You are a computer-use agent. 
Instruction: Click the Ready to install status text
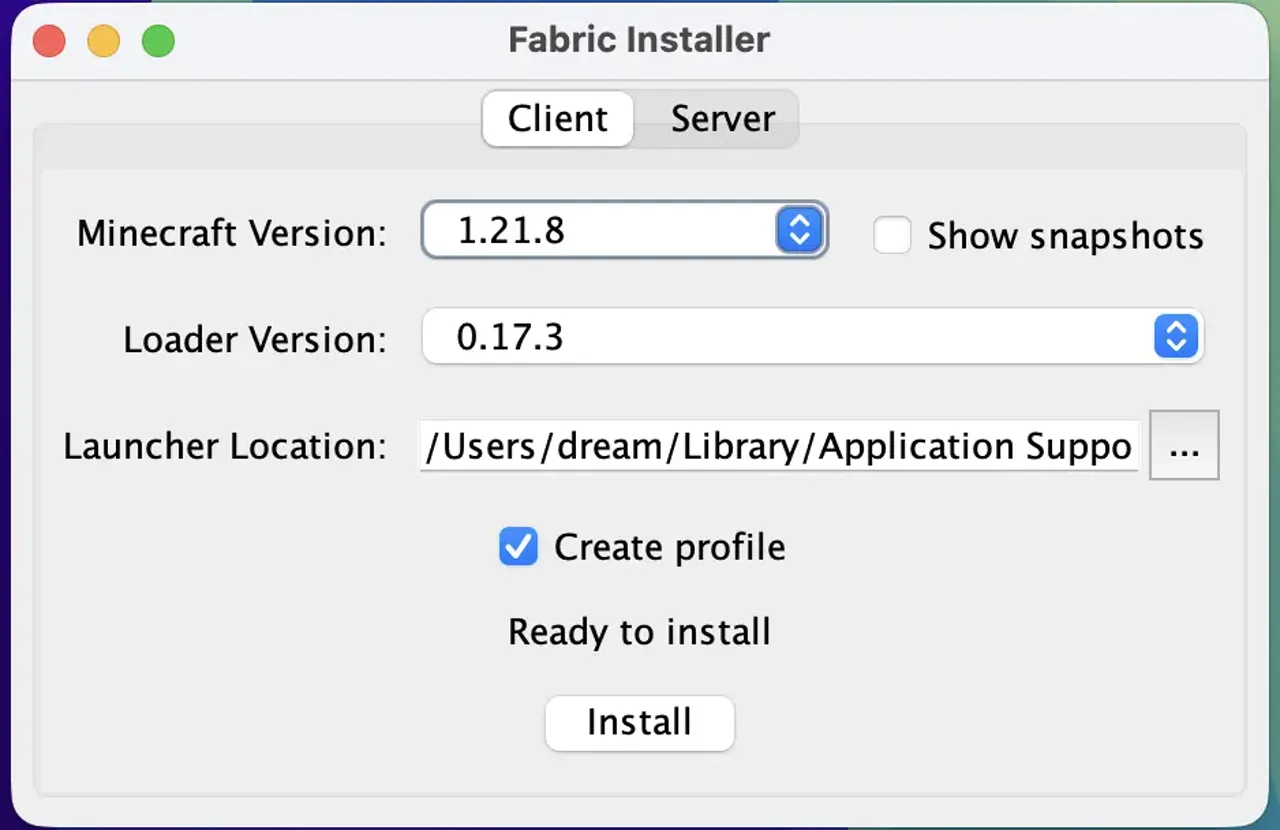[639, 632]
